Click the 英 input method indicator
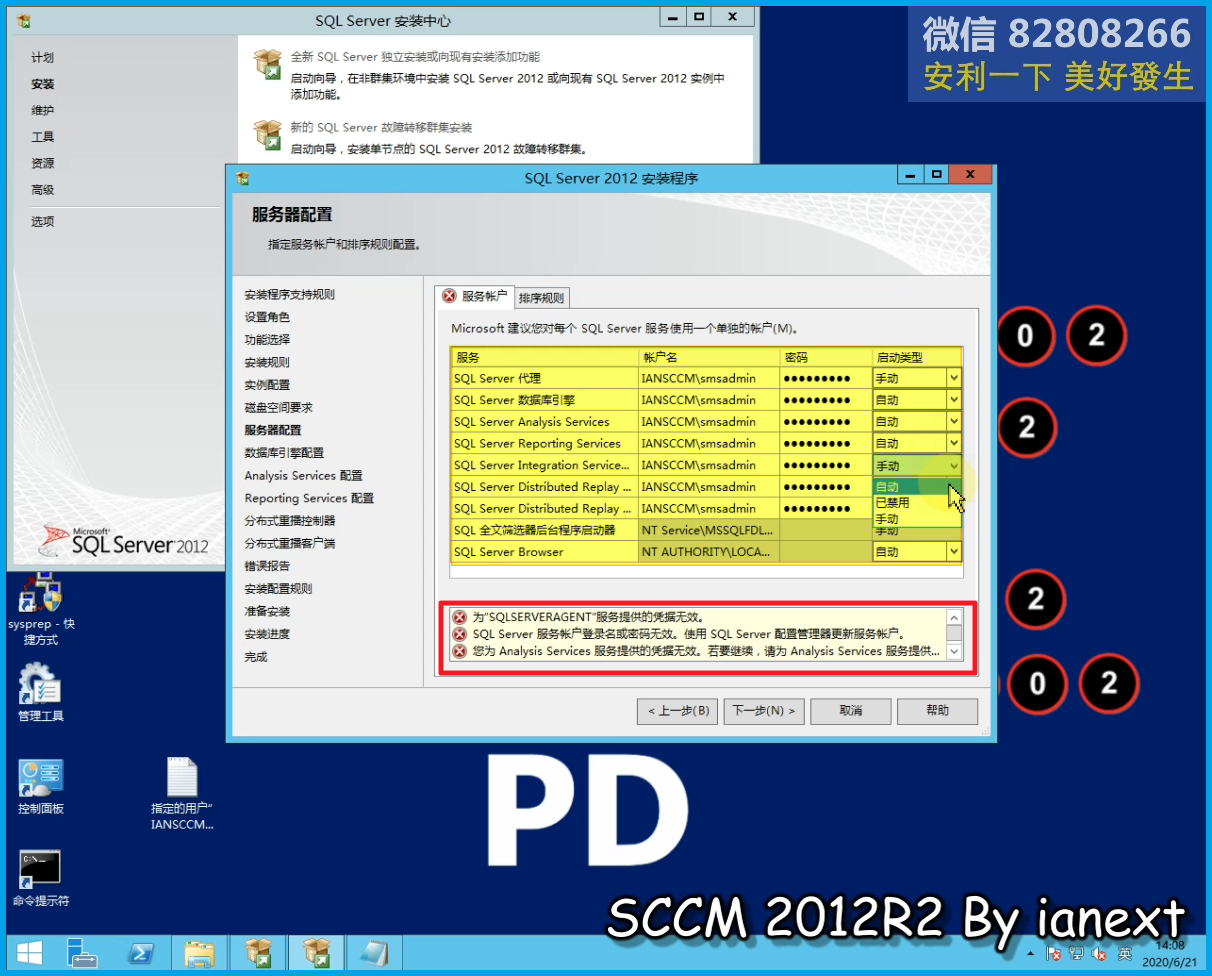The width and height of the screenshot is (1212, 976). pyautogui.click(x=1125, y=954)
